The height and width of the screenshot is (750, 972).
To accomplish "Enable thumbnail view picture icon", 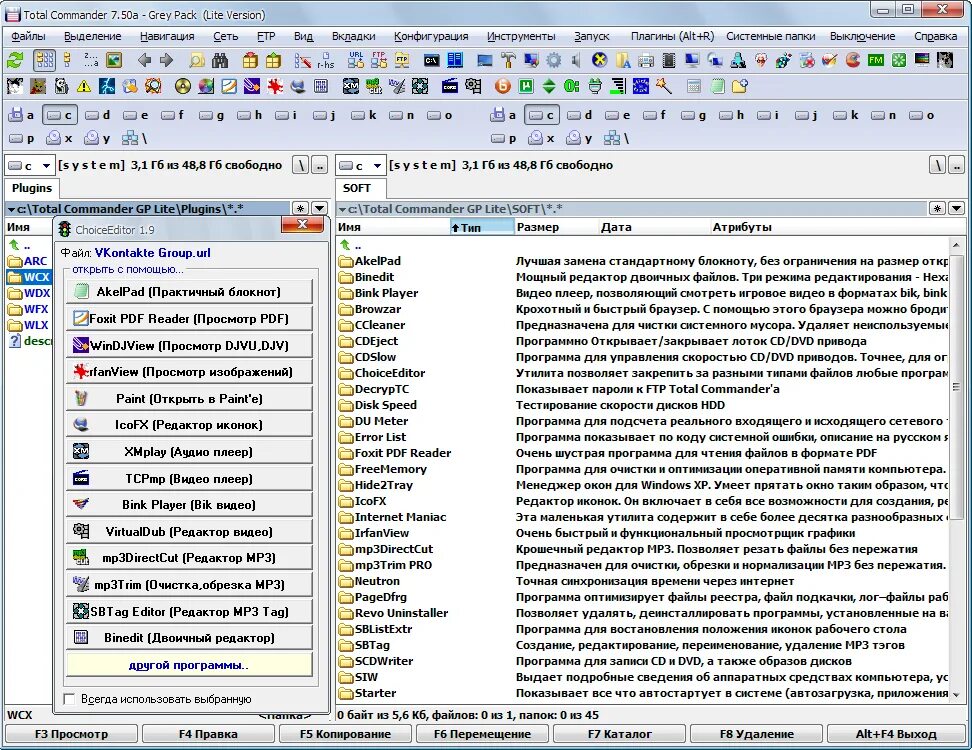I will pos(114,60).
